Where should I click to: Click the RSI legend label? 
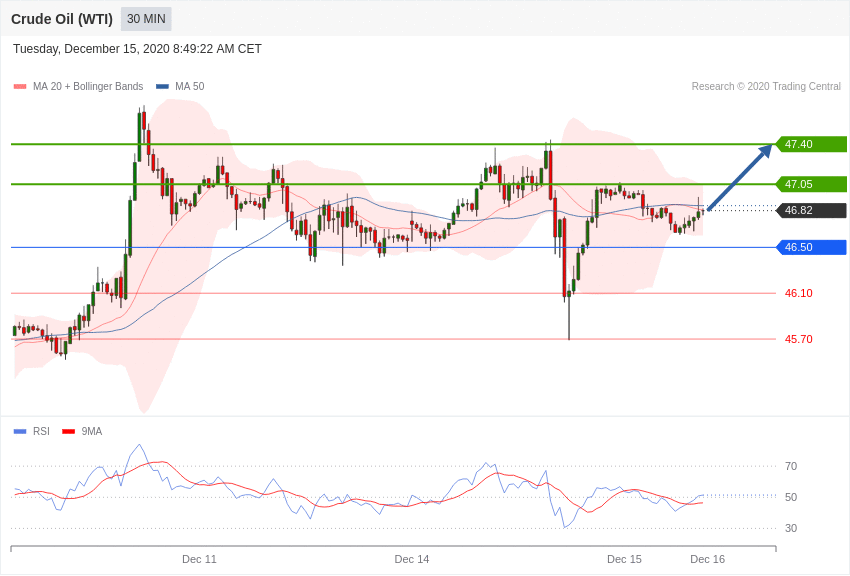pos(41,431)
